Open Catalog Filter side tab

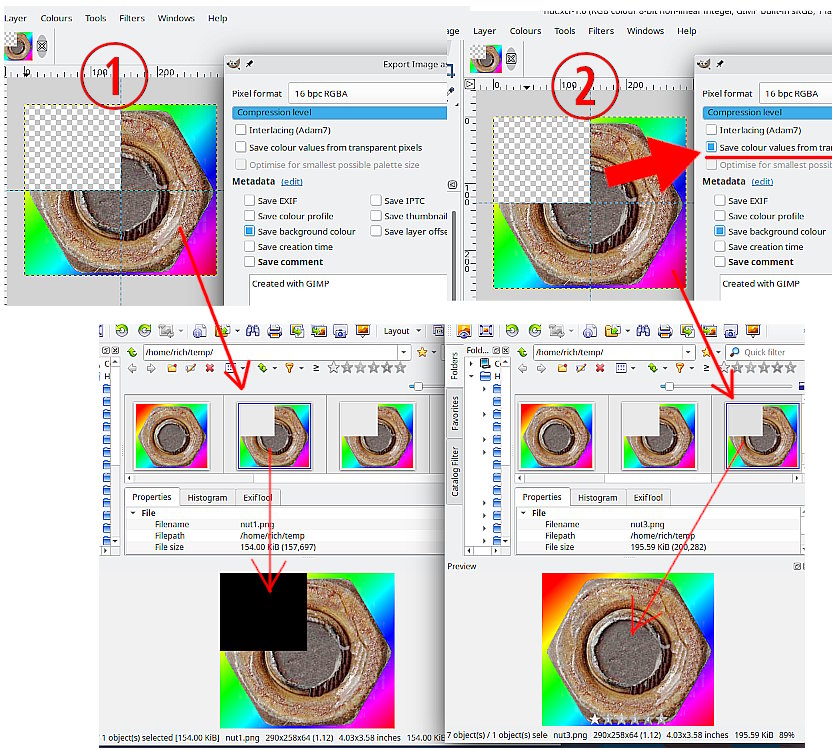point(455,471)
